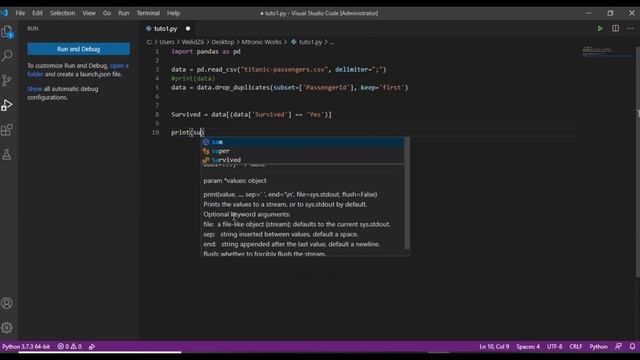The height and width of the screenshot is (360, 640).
Task: Change language mode Python in status bar
Action: click(598, 347)
